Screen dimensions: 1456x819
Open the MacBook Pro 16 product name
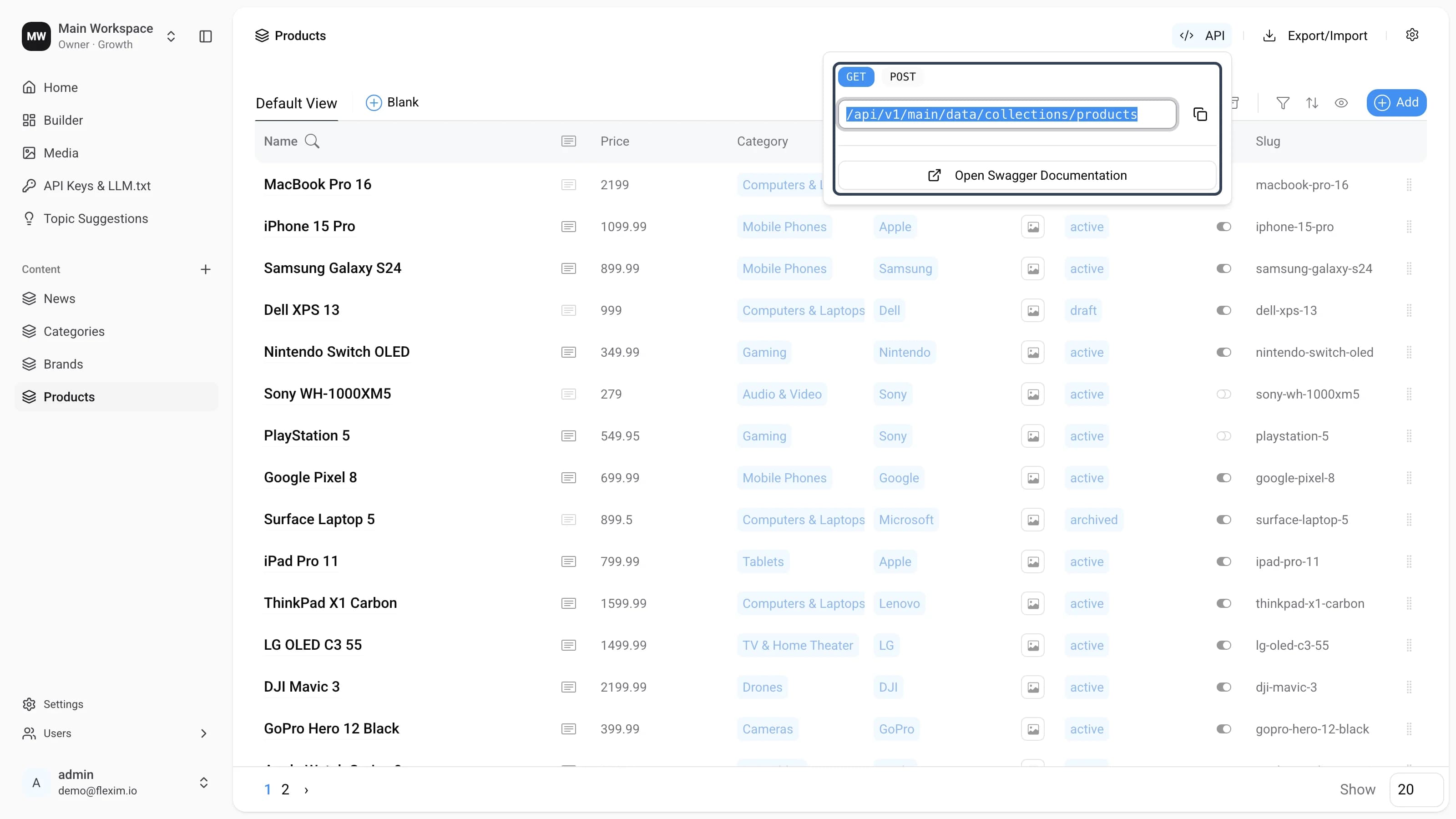coord(318,184)
